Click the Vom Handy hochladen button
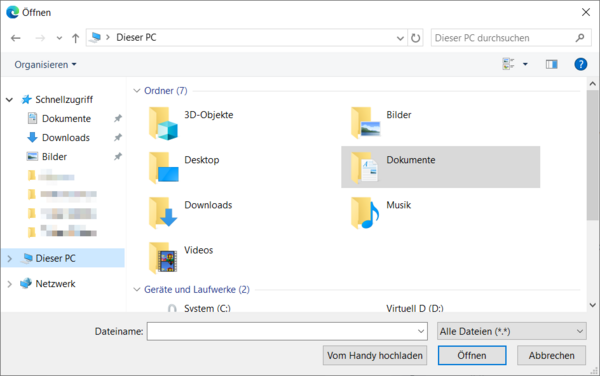This screenshot has width=600, height=376. click(375, 355)
